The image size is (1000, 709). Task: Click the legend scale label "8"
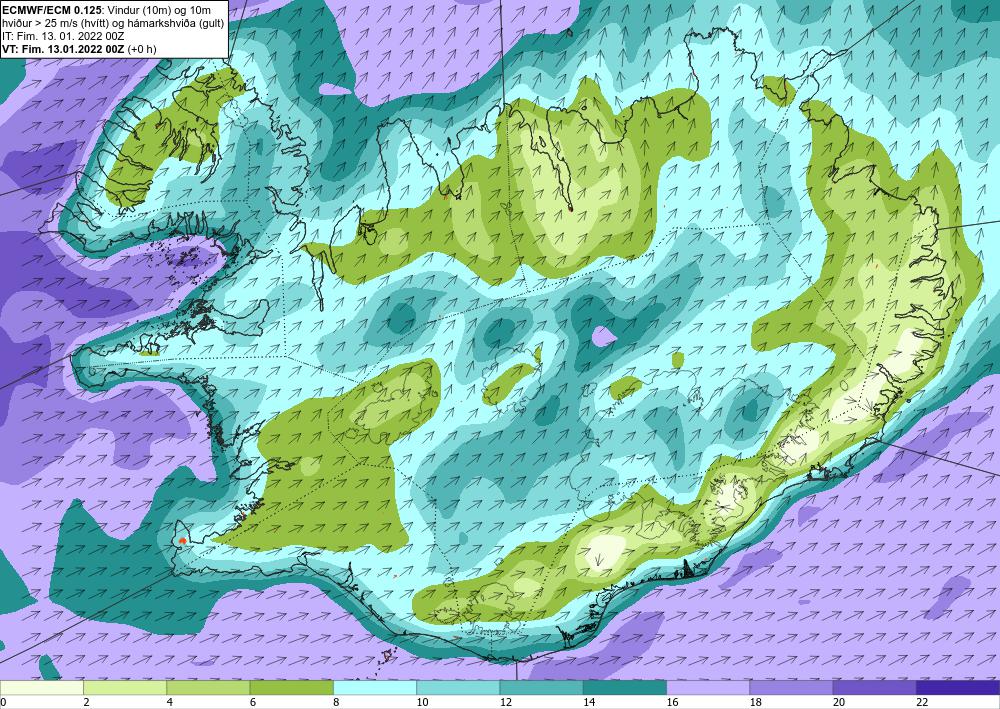(336, 702)
